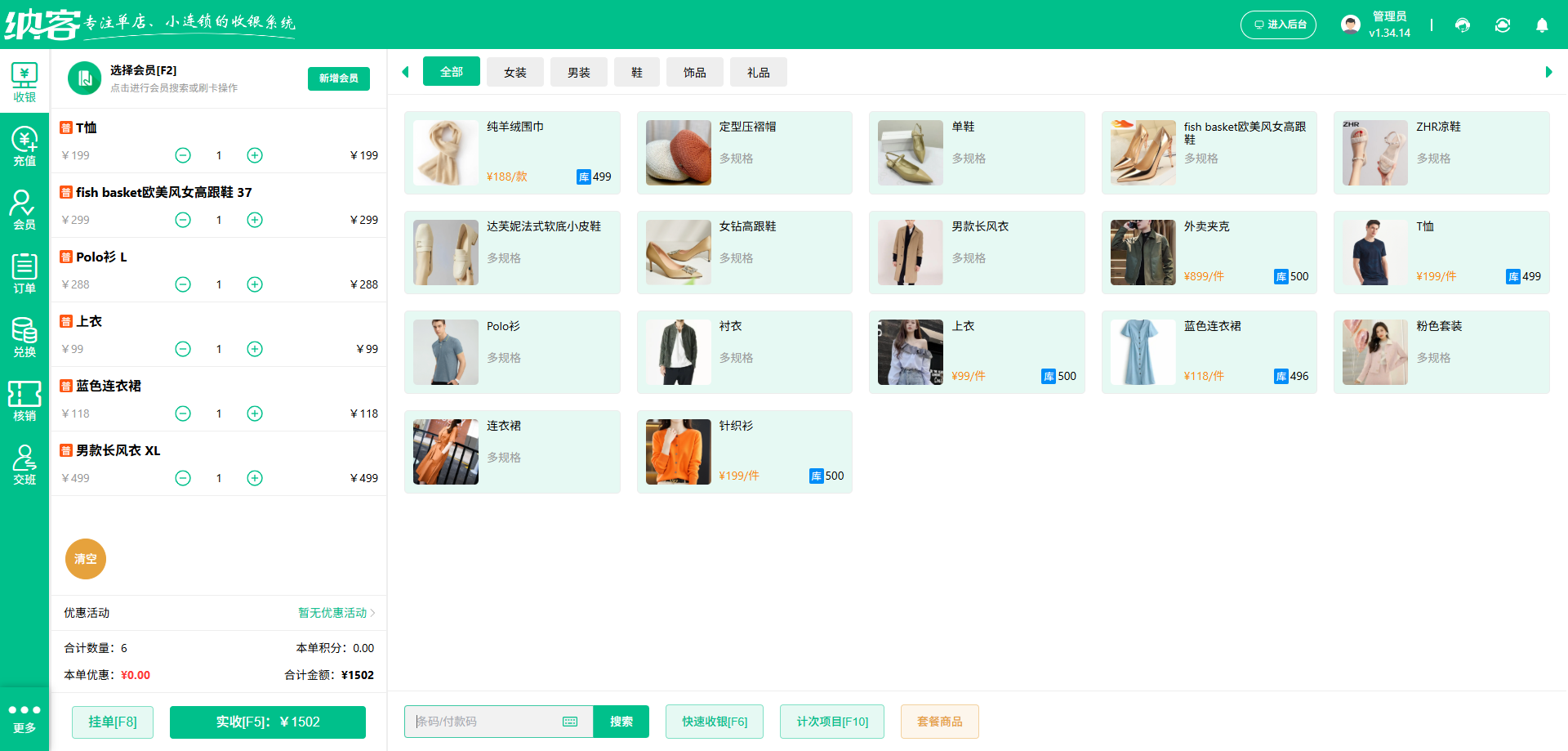Open 快速收银[F6] quick checkout

(x=714, y=722)
